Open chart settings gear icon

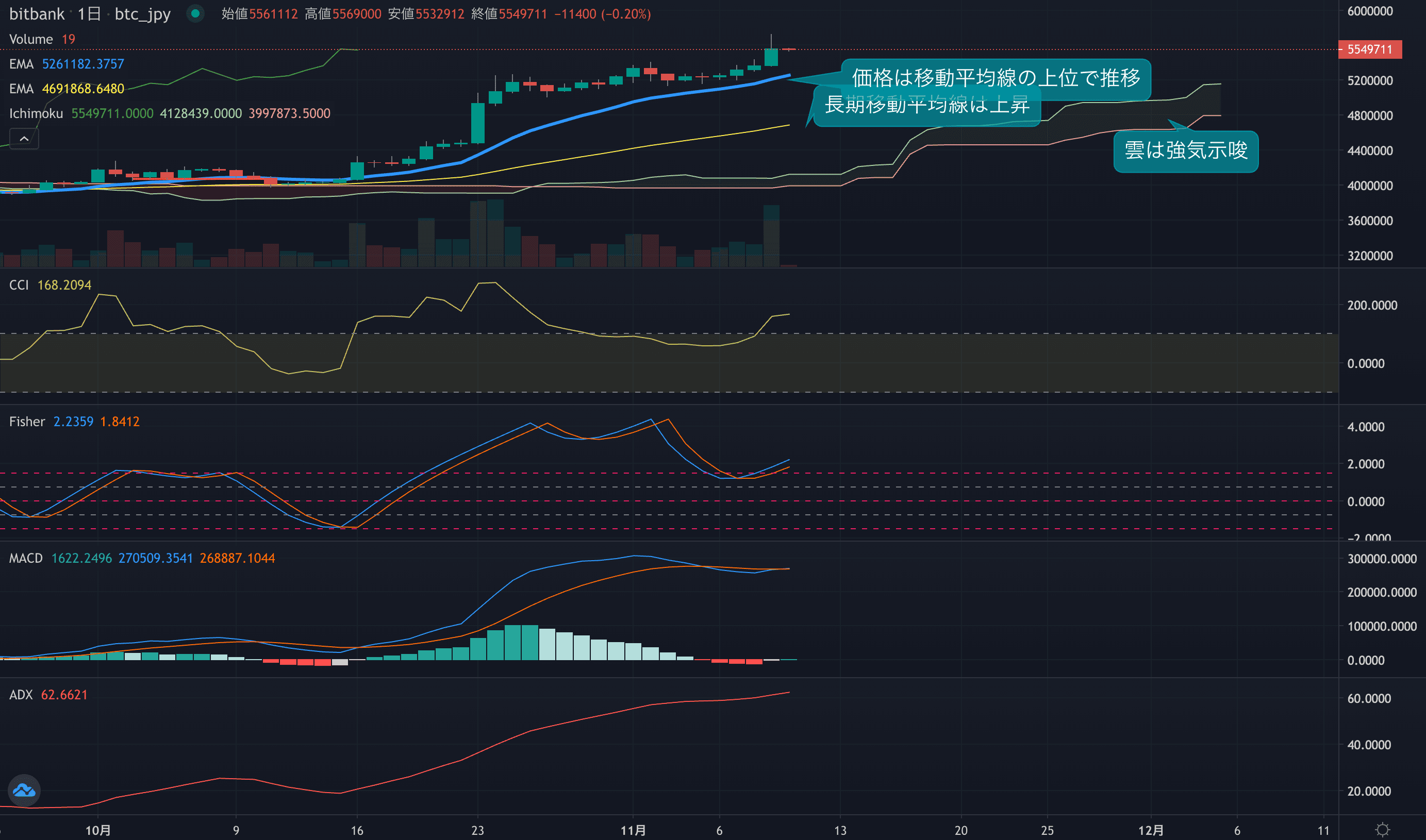tap(1382, 830)
